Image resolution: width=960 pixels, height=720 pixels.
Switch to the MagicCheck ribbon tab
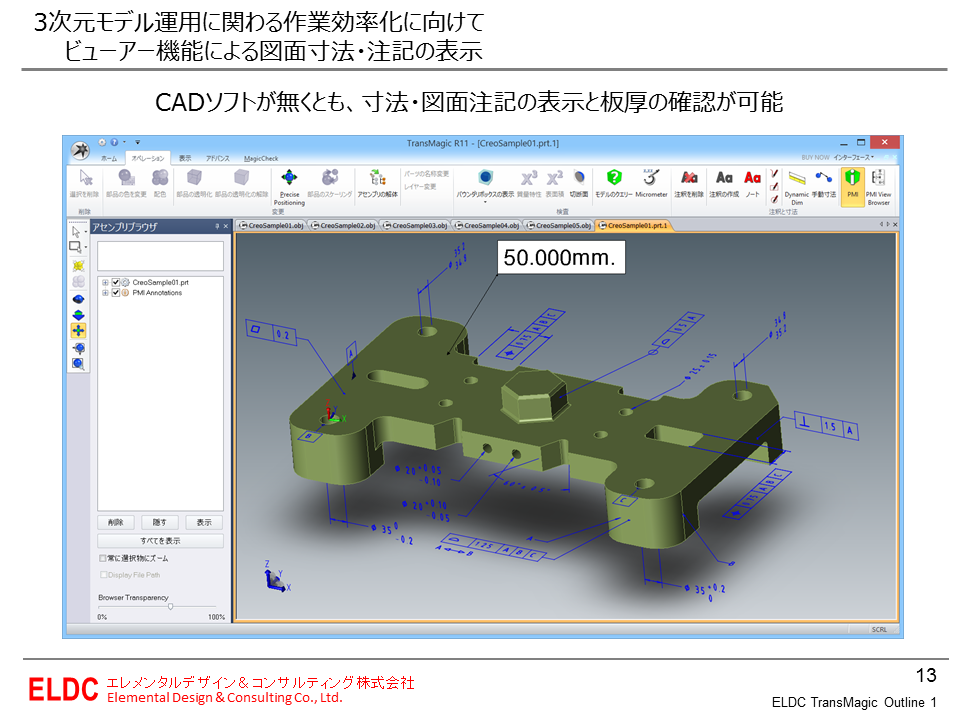pos(261,158)
